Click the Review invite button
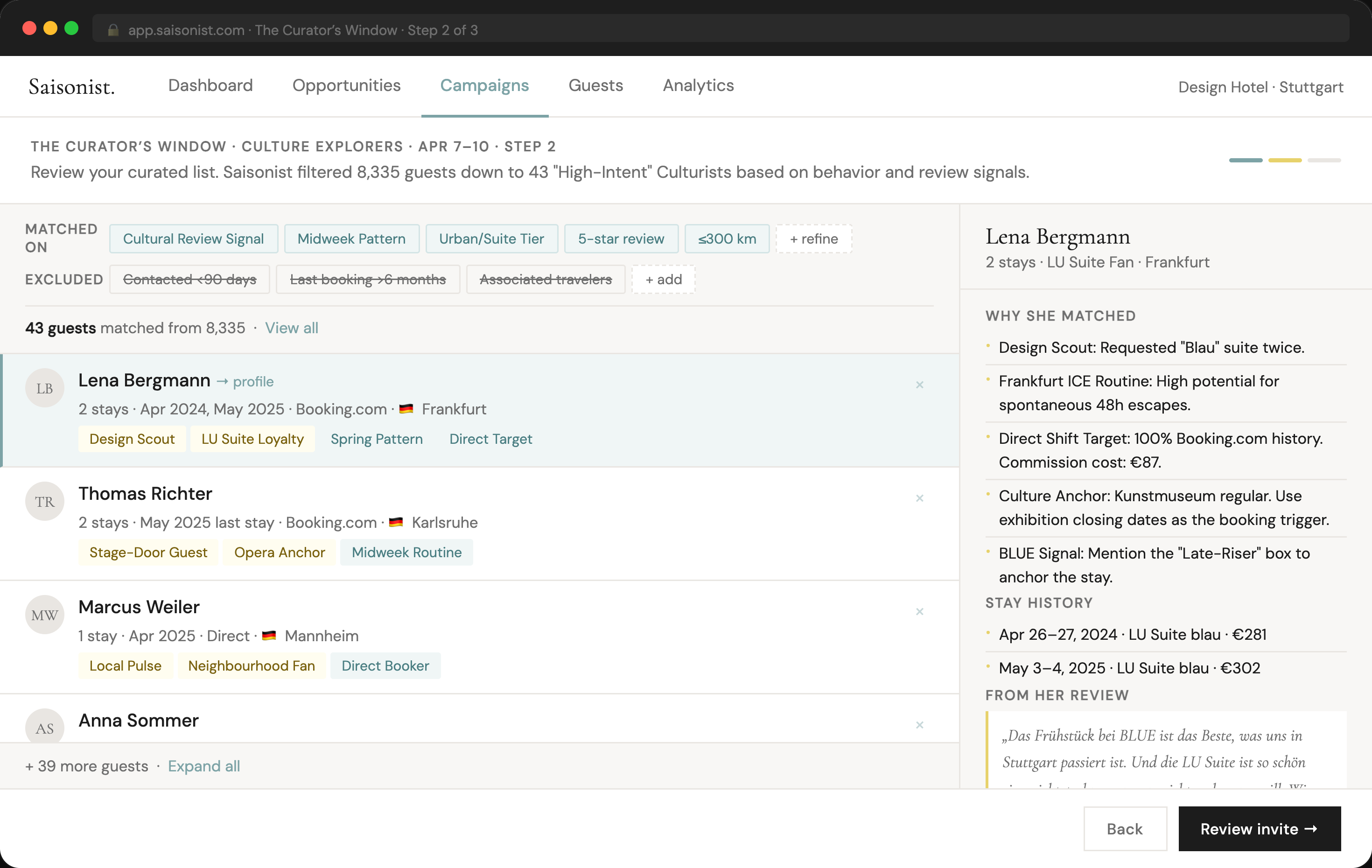This screenshot has width=1372, height=868. 1259,829
